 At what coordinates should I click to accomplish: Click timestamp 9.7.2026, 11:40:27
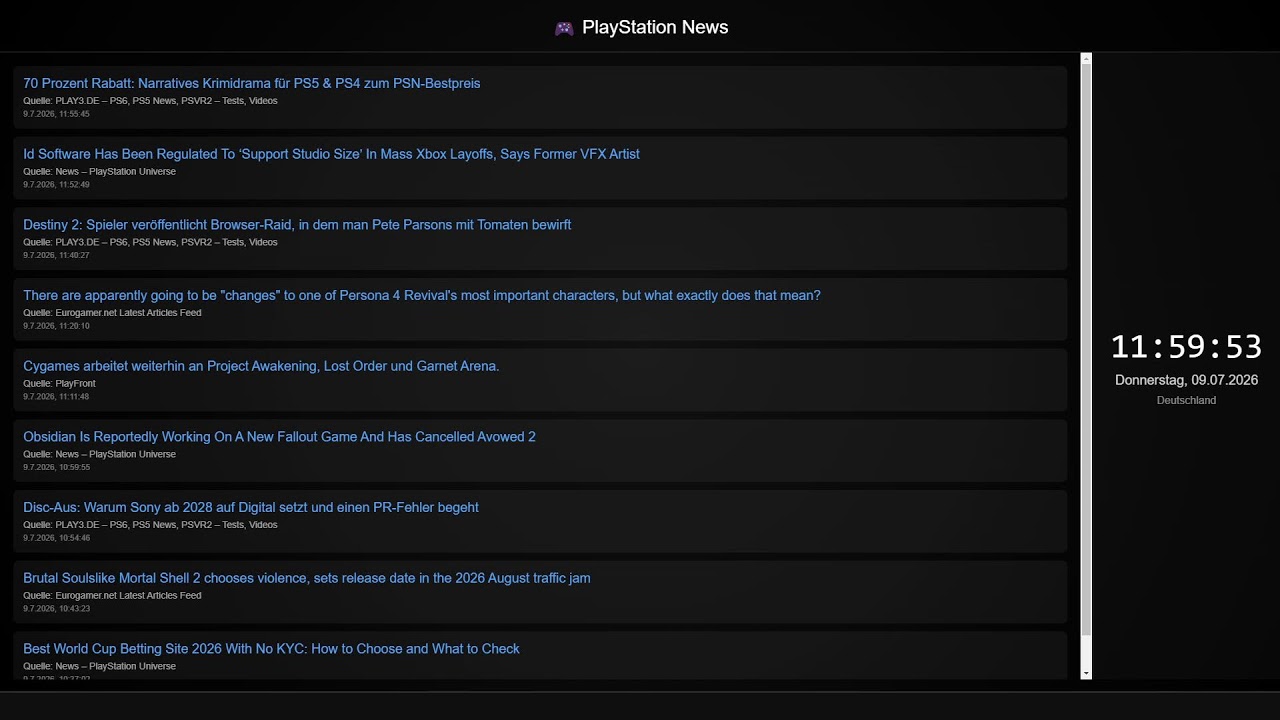point(56,255)
